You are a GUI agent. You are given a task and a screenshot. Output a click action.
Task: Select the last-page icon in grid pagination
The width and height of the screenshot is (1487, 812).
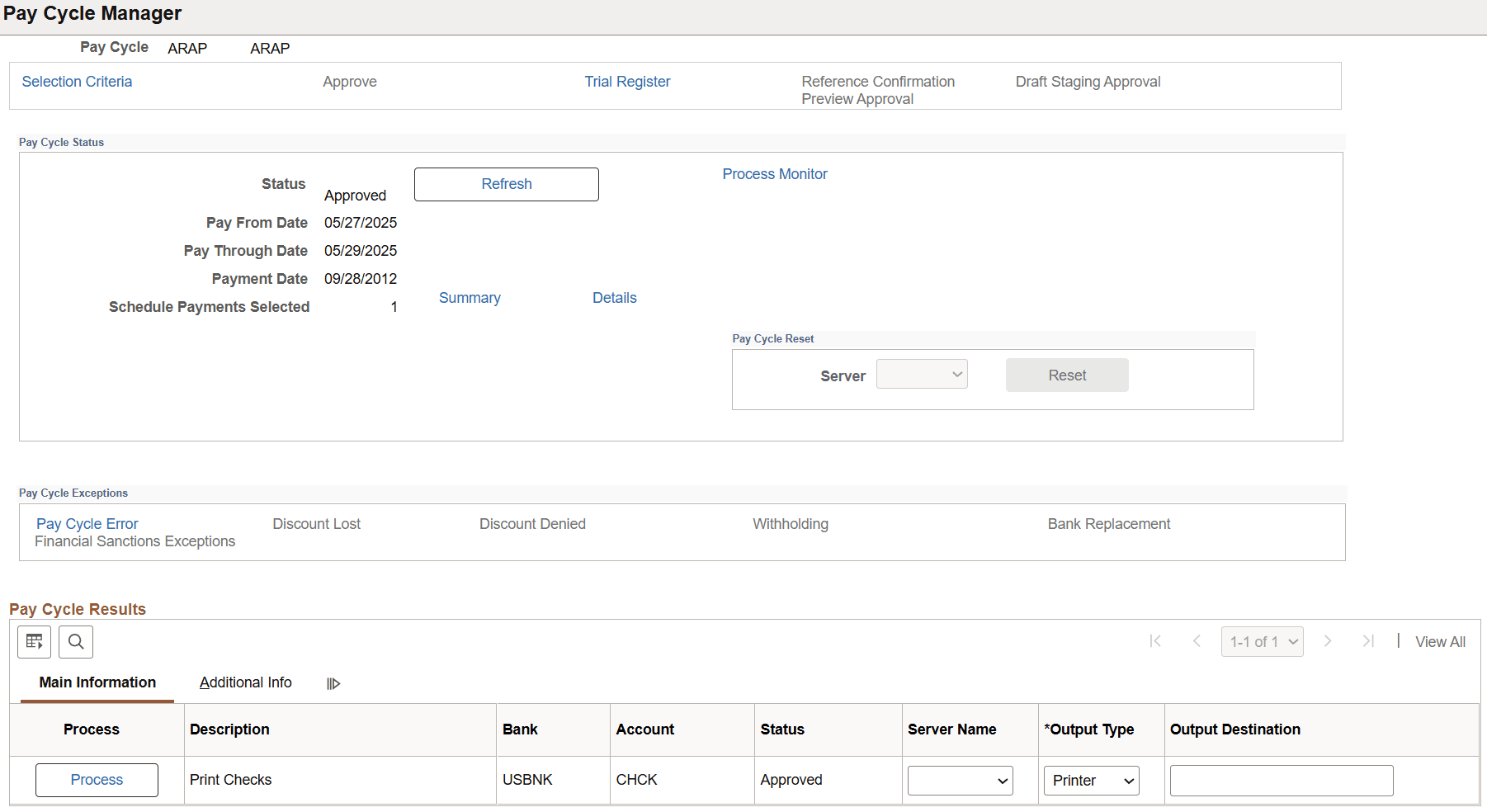1369,641
